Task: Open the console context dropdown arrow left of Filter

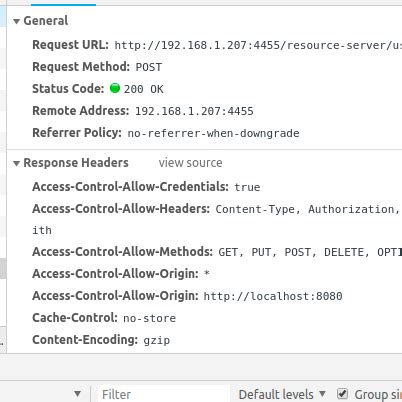Action: (x=77, y=394)
